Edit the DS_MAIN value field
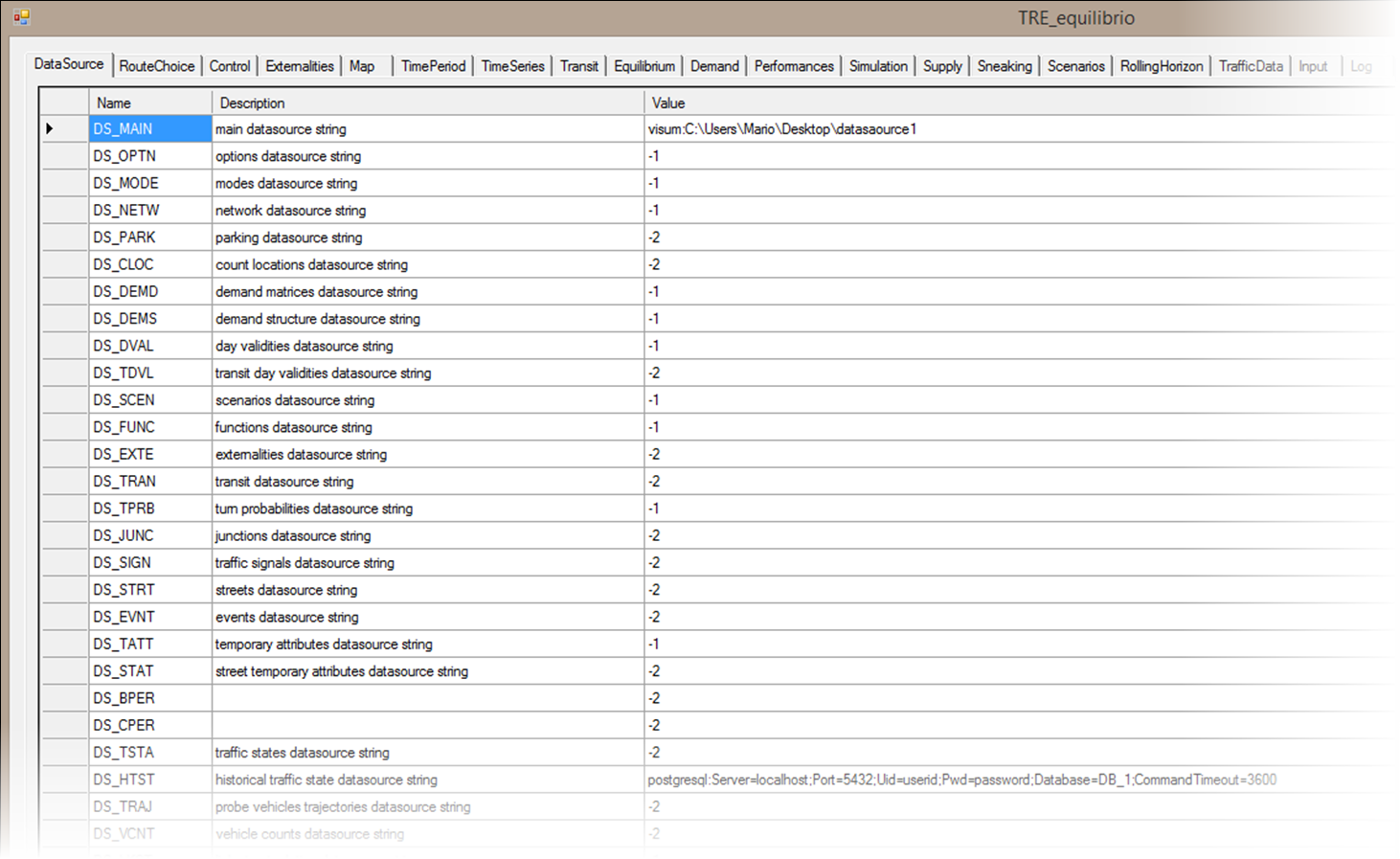 tap(1019, 129)
